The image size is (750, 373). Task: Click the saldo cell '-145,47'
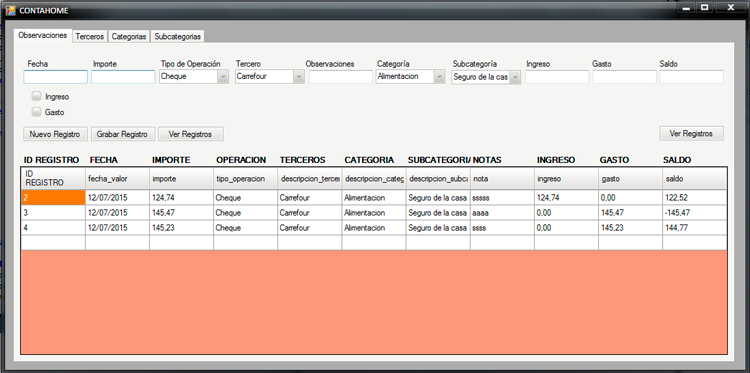[x=695, y=213]
